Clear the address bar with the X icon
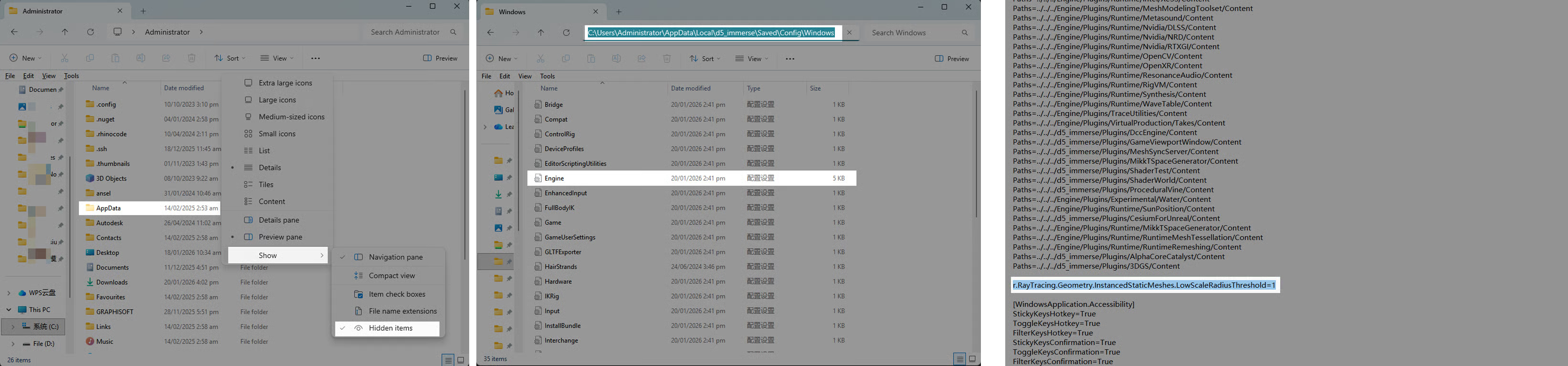This screenshot has height=366, width=1568. (x=849, y=33)
